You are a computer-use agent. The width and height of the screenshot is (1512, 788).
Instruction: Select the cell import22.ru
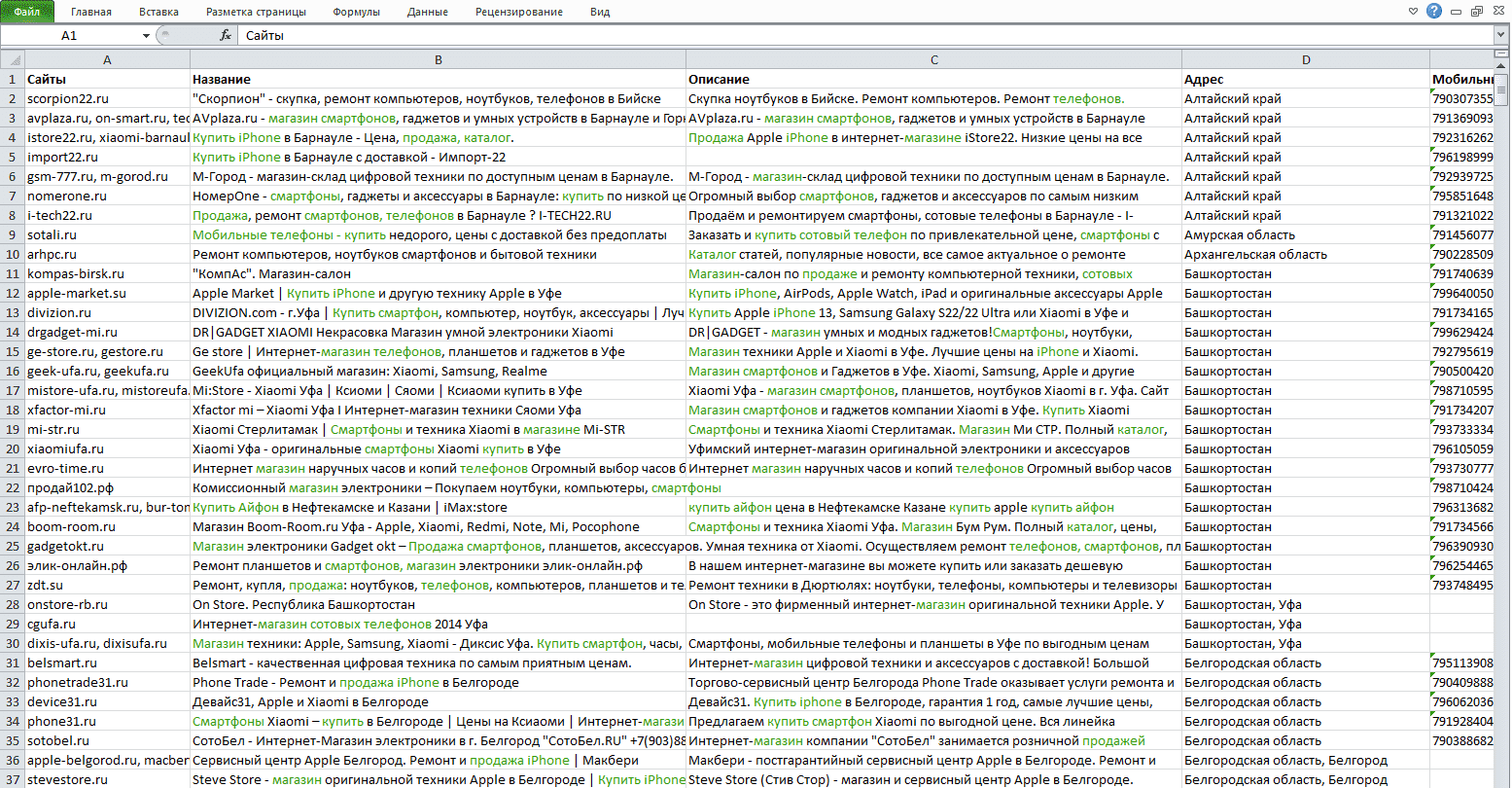click(107, 157)
